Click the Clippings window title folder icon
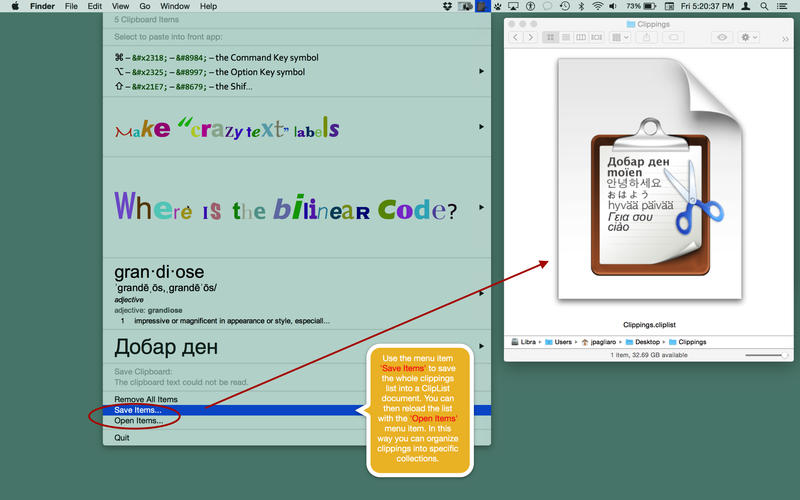Viewport: 800px width, 500px height. [x=631, y=24]
